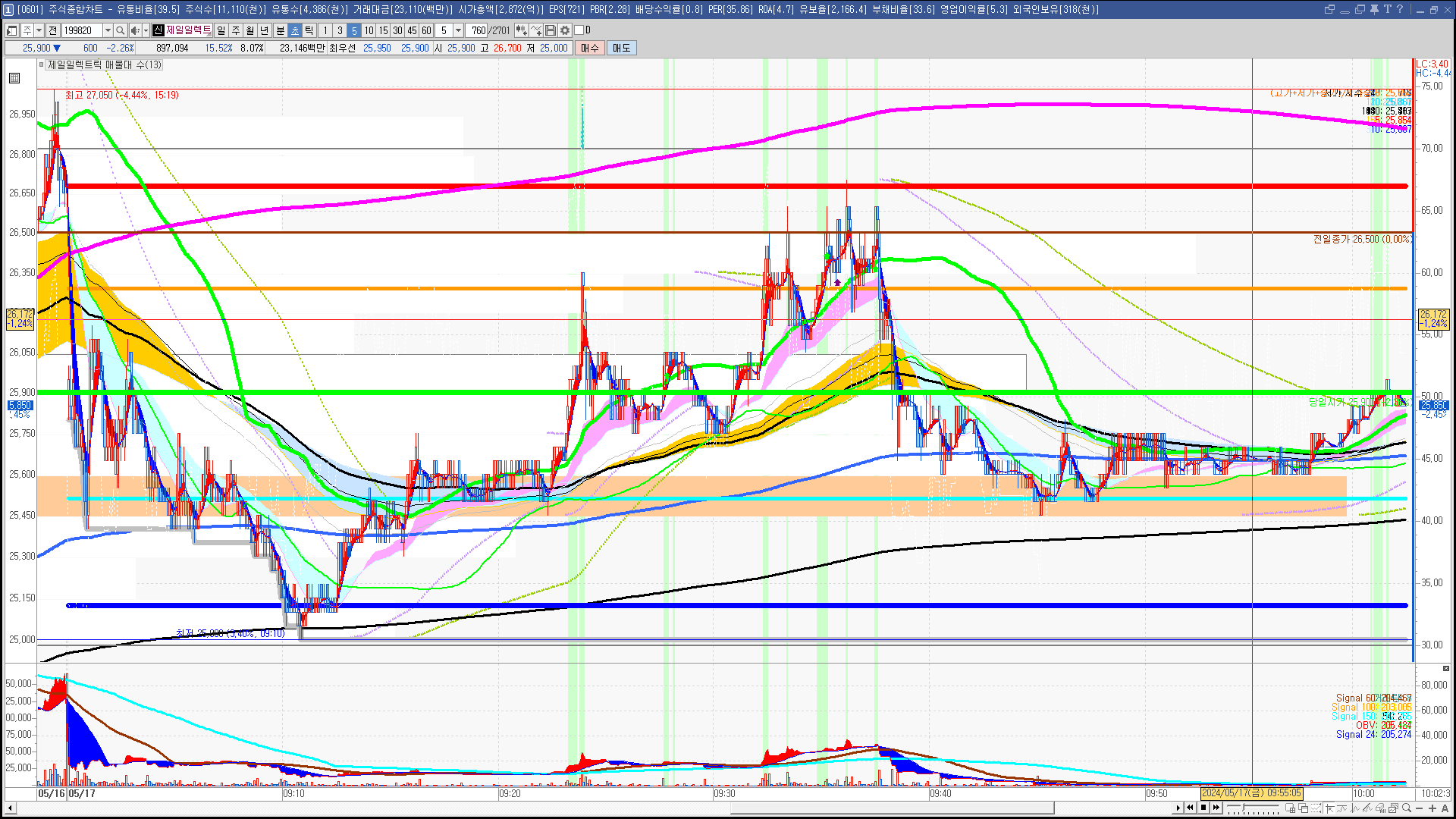Open the interval value 5 dropdown arrow

coord(458,30)
